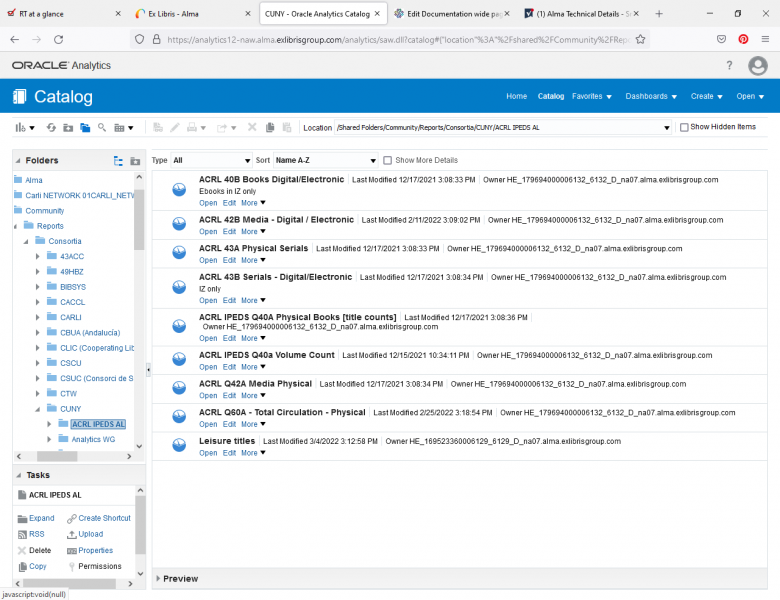This screenshot has height=600, width=780.
Task: Click analysis icon for Leisure titles
Action: click(179, 445)
